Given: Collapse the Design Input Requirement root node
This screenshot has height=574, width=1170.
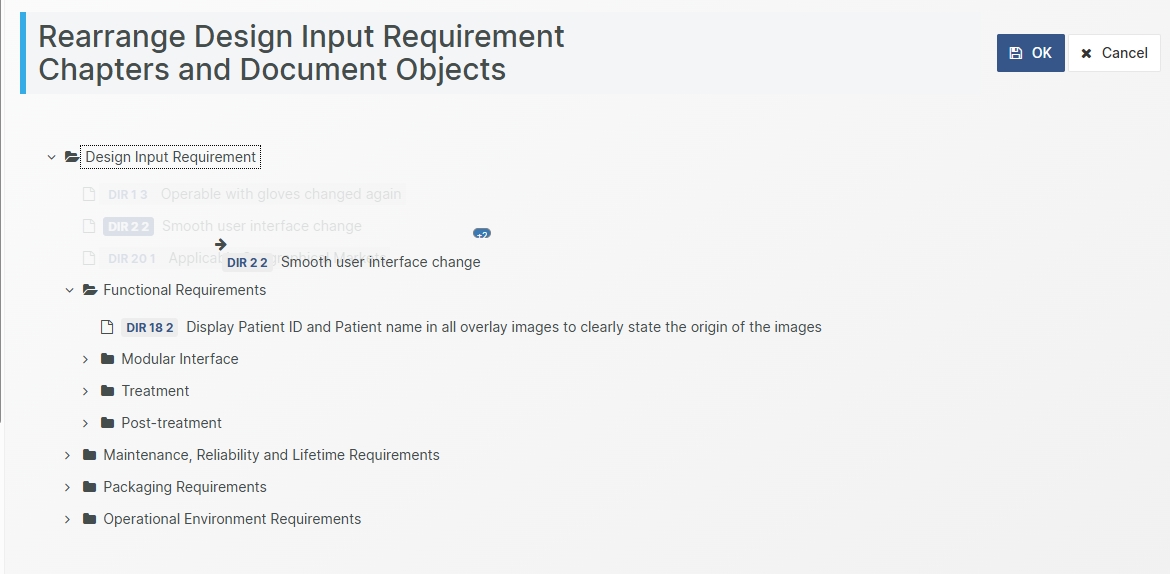Looking at the screenshot, I should [x=52, y=157].
